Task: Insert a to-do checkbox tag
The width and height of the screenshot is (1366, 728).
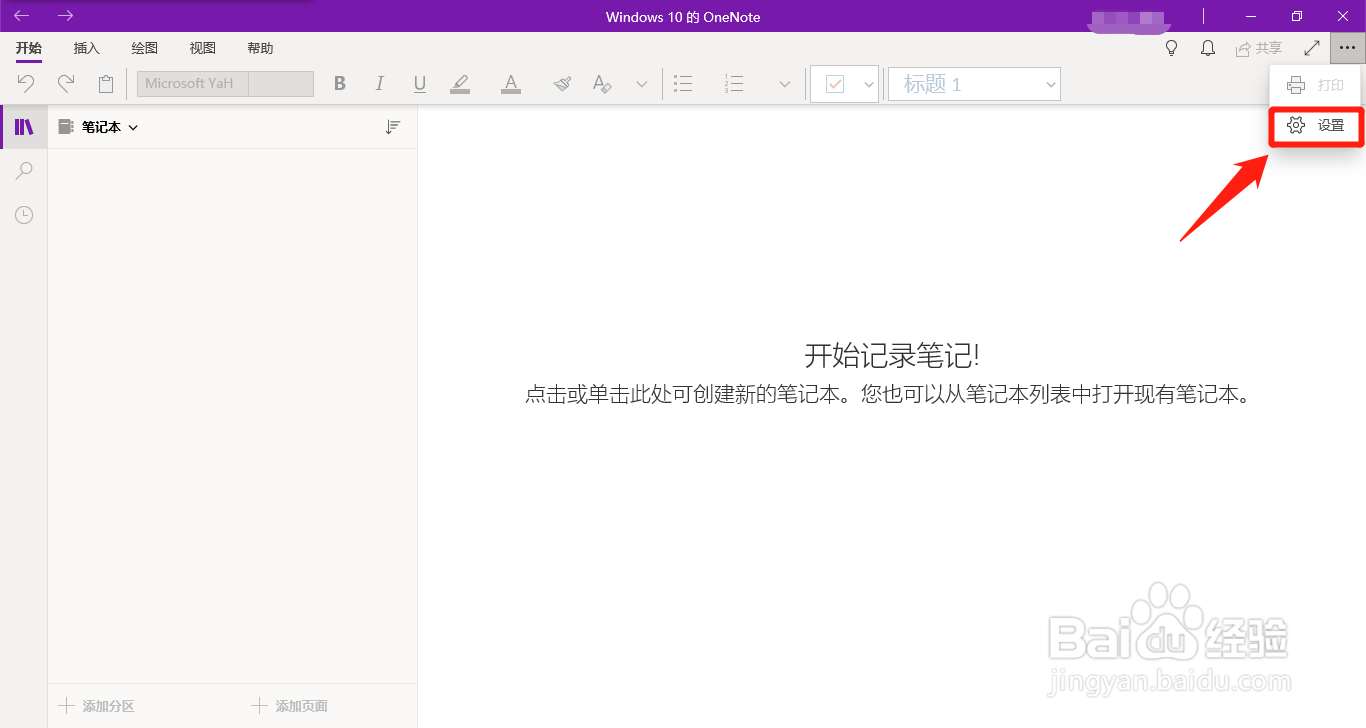Action: (x=834, y=85)
